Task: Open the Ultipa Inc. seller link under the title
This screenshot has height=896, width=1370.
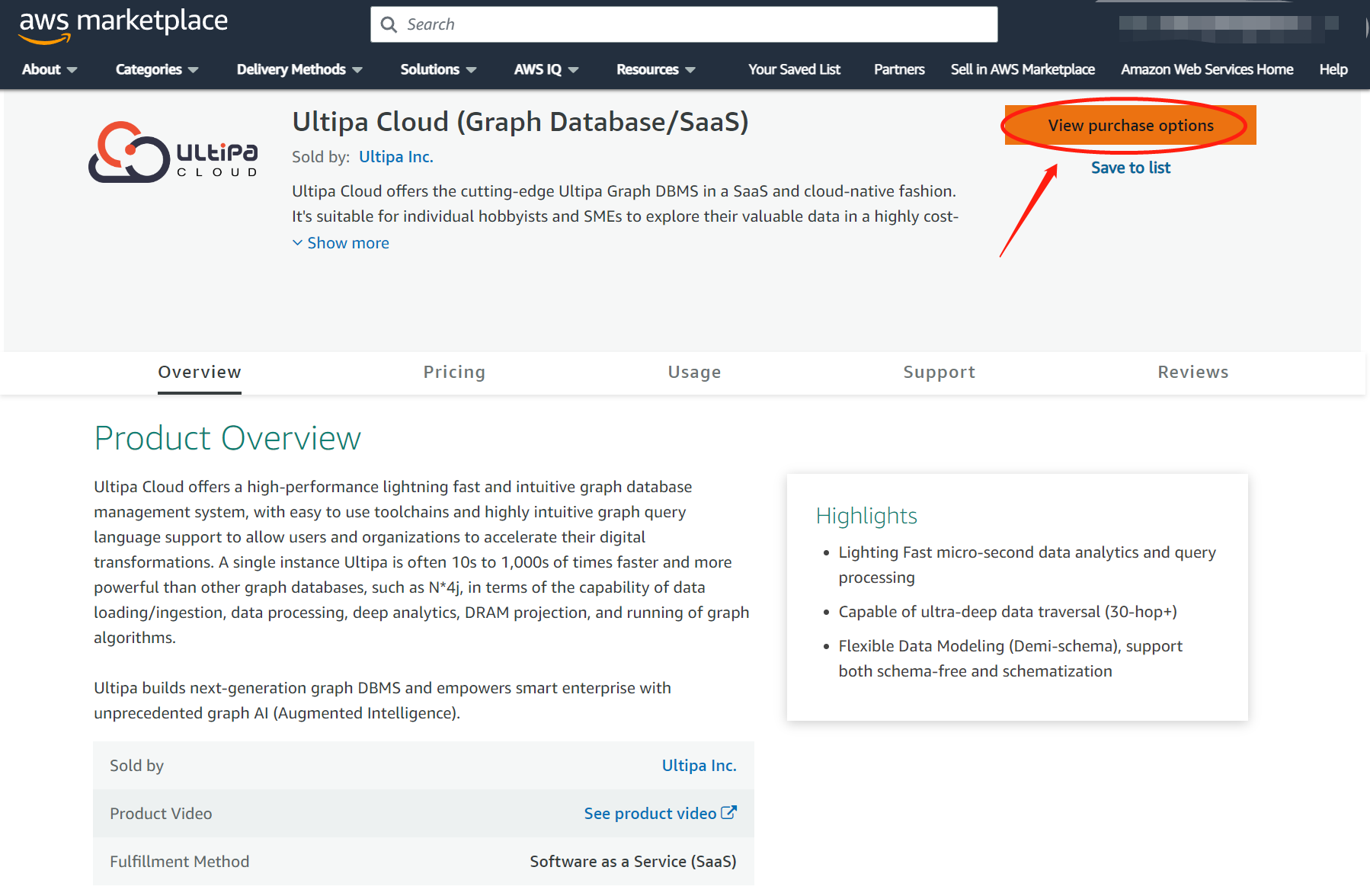Action: tap(396, 157)
